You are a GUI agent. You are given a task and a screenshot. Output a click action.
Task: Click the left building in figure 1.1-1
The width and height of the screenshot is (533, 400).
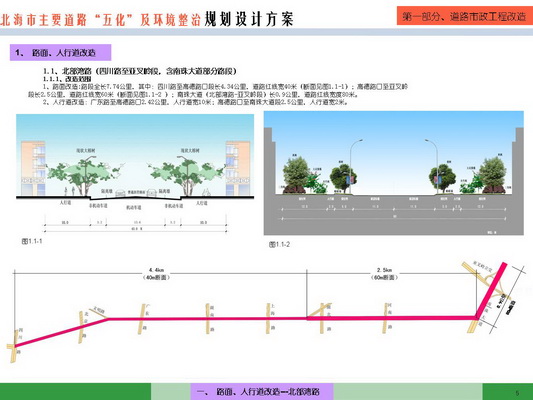(x=33, y=168)
